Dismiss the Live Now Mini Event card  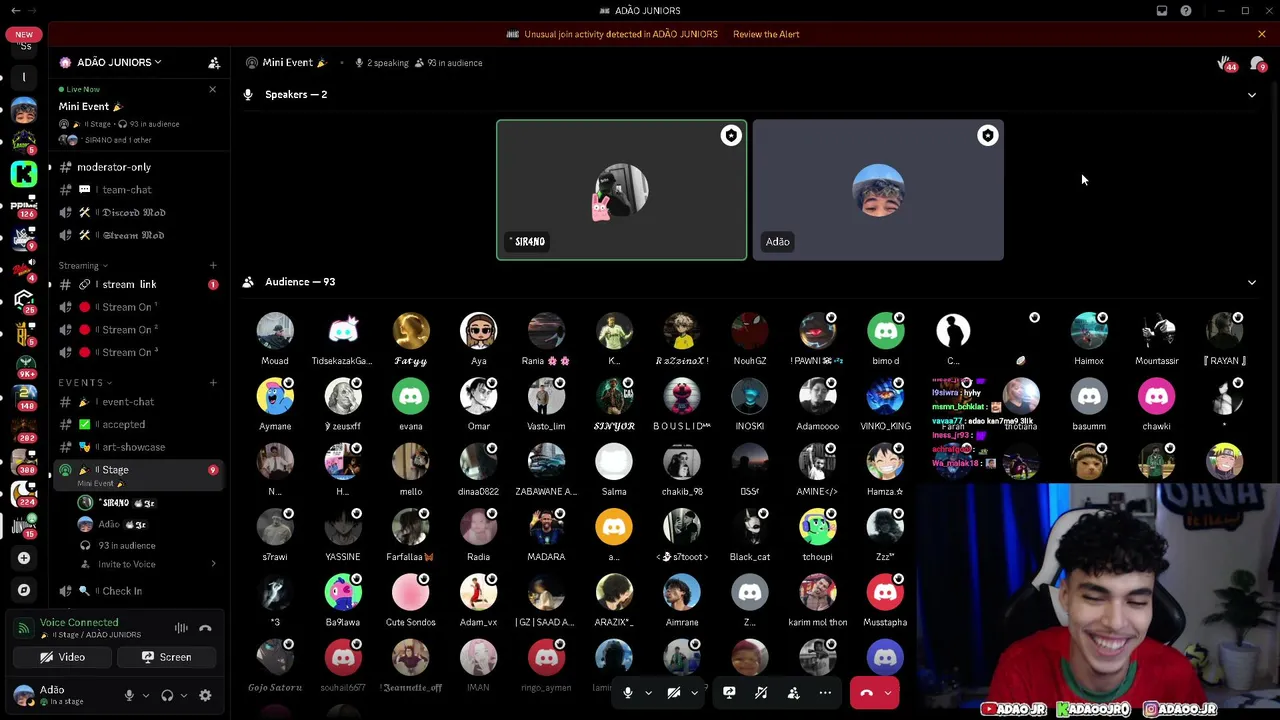click(212, 90)
